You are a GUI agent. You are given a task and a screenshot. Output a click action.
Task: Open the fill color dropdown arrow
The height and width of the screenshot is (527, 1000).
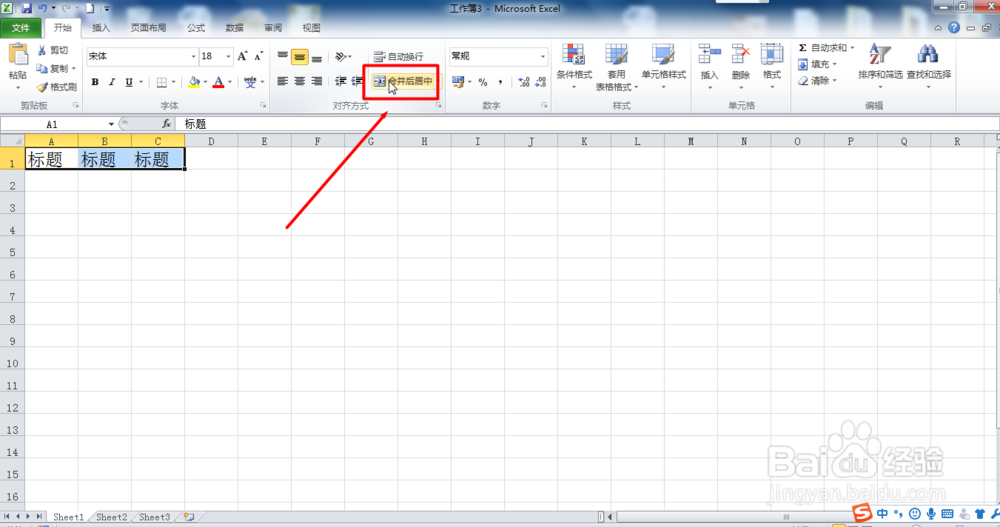[205, 82]
